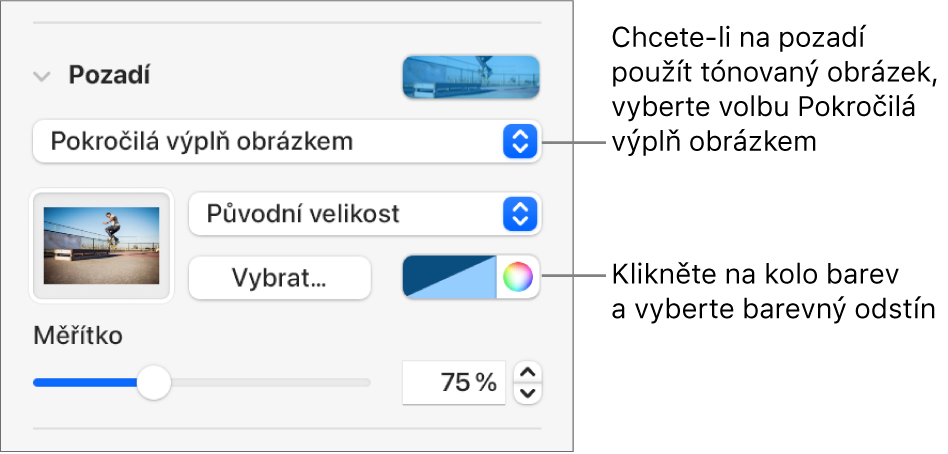This screenshot has height=454, width=948.
Task: Decrease scale with the down stepper arrow
Action: point(529,392)
